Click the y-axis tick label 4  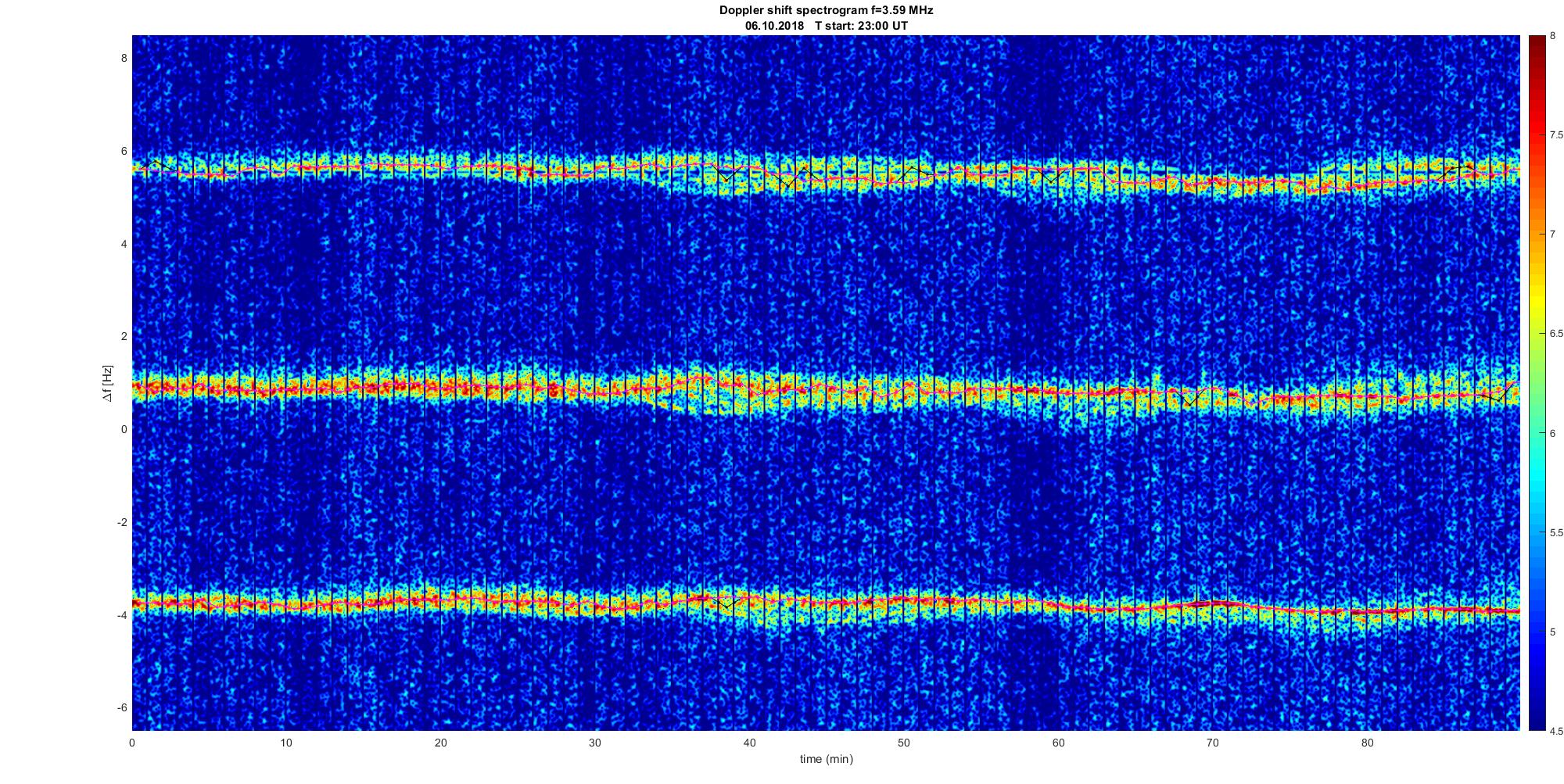pyautogui.click(x=124, y=244)
